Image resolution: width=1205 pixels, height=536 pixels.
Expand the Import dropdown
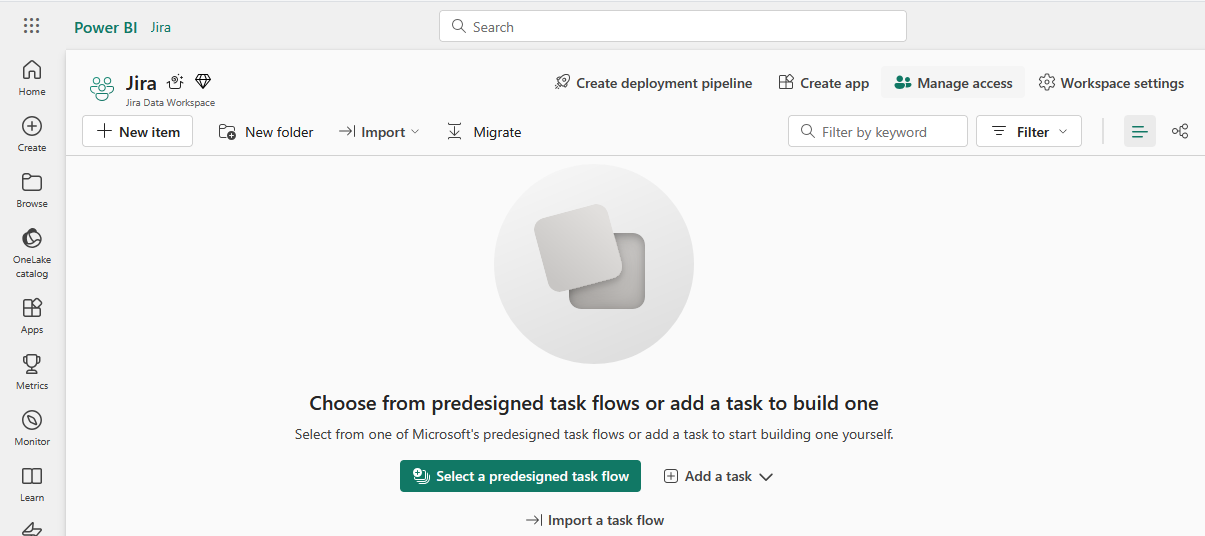(379, 132)
